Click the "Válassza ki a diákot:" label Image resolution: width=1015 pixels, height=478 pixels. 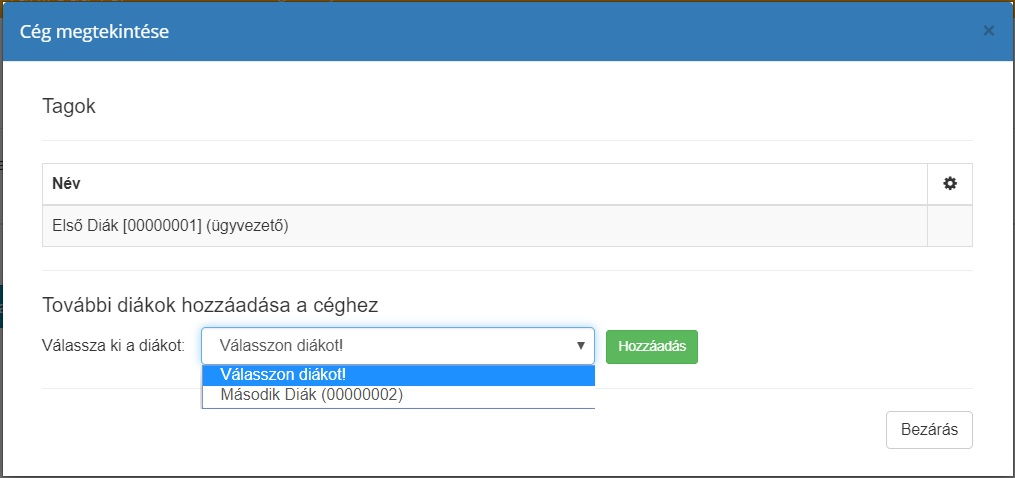coord(114,346)
